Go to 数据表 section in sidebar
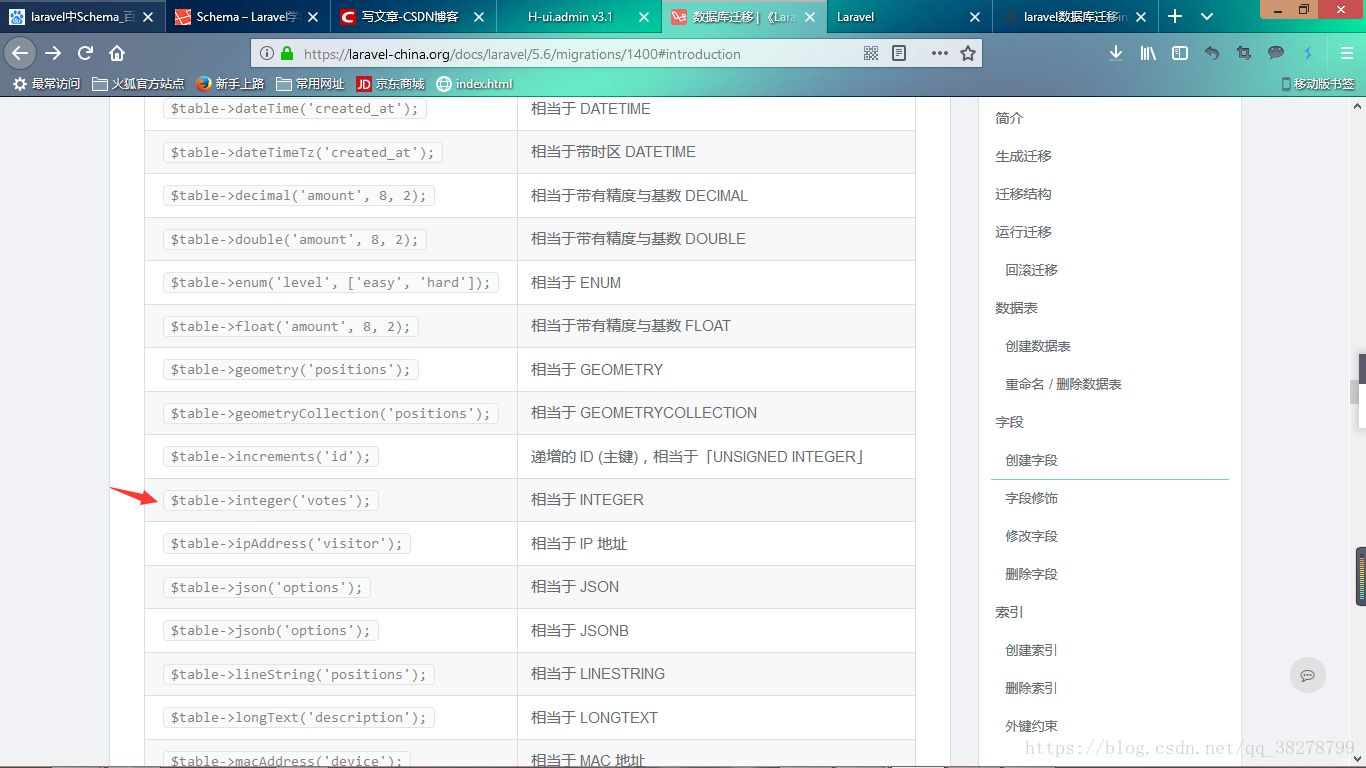This screenshot has height=768, width=1366. pyautogui.click(x=1016, y=308)
